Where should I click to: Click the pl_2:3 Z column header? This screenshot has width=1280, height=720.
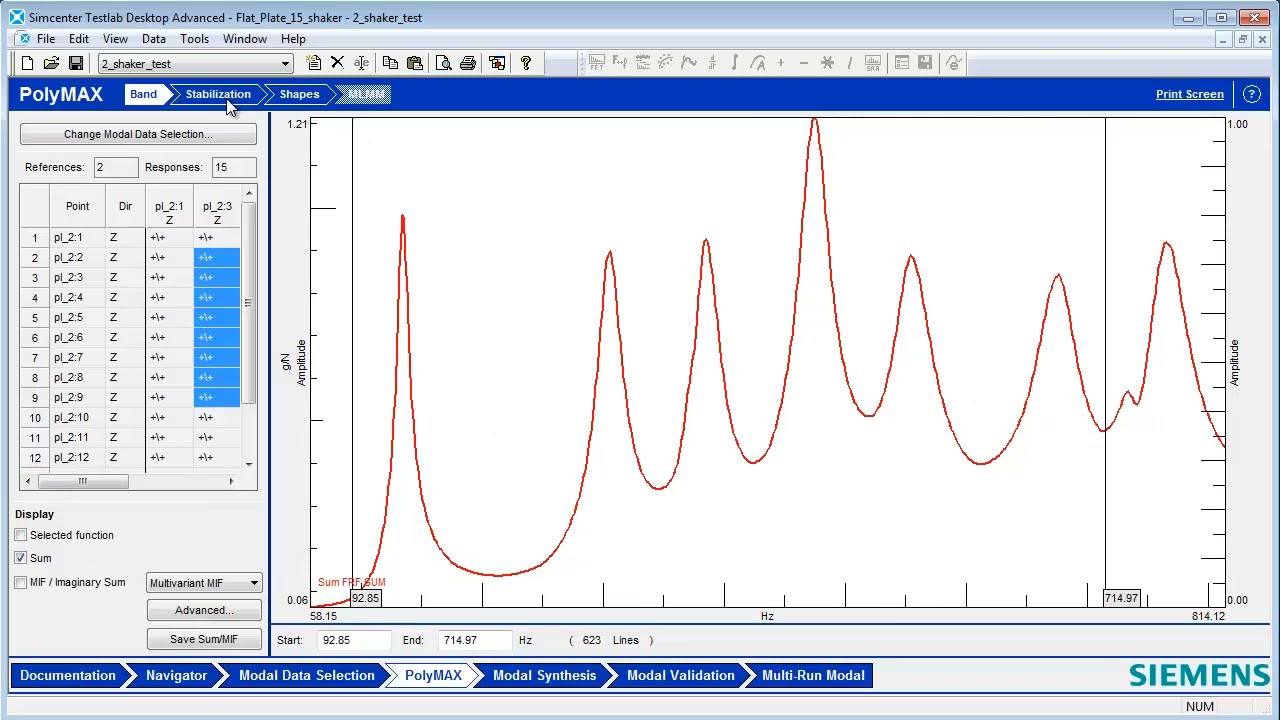click(217, 207)
